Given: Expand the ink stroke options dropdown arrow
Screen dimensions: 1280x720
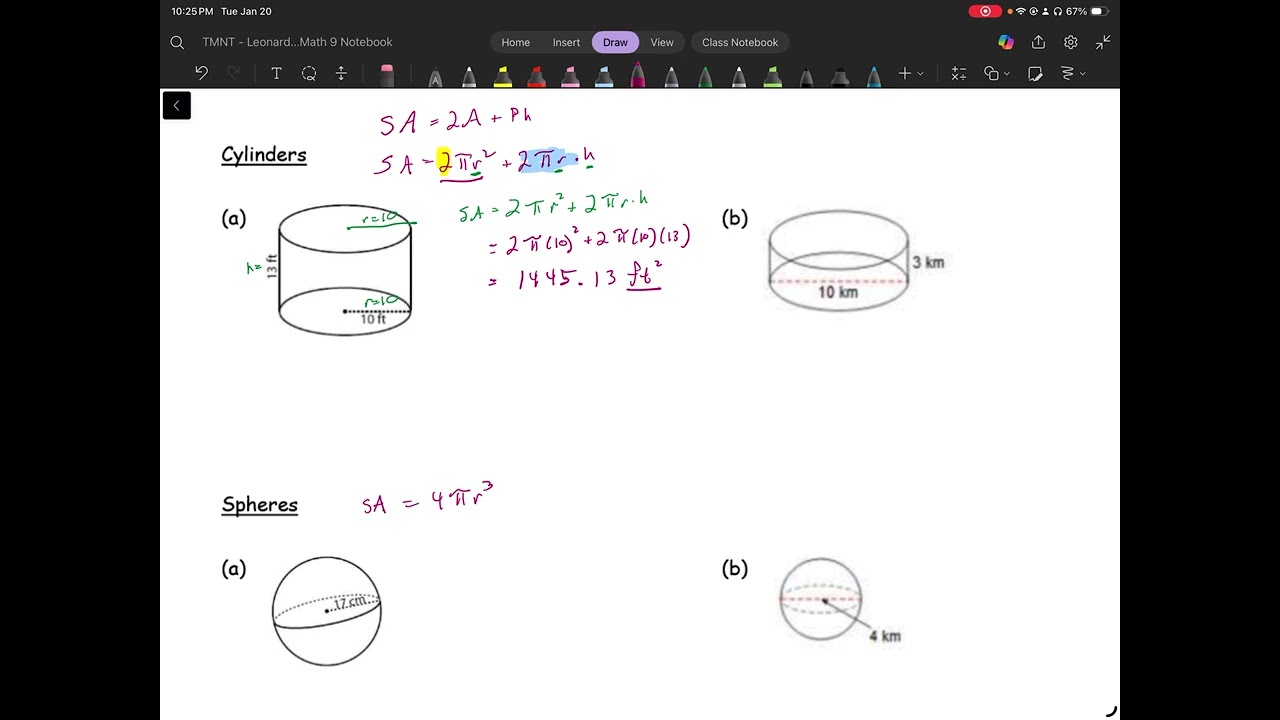Looking at the screenshot, I should pos(1083,74).
